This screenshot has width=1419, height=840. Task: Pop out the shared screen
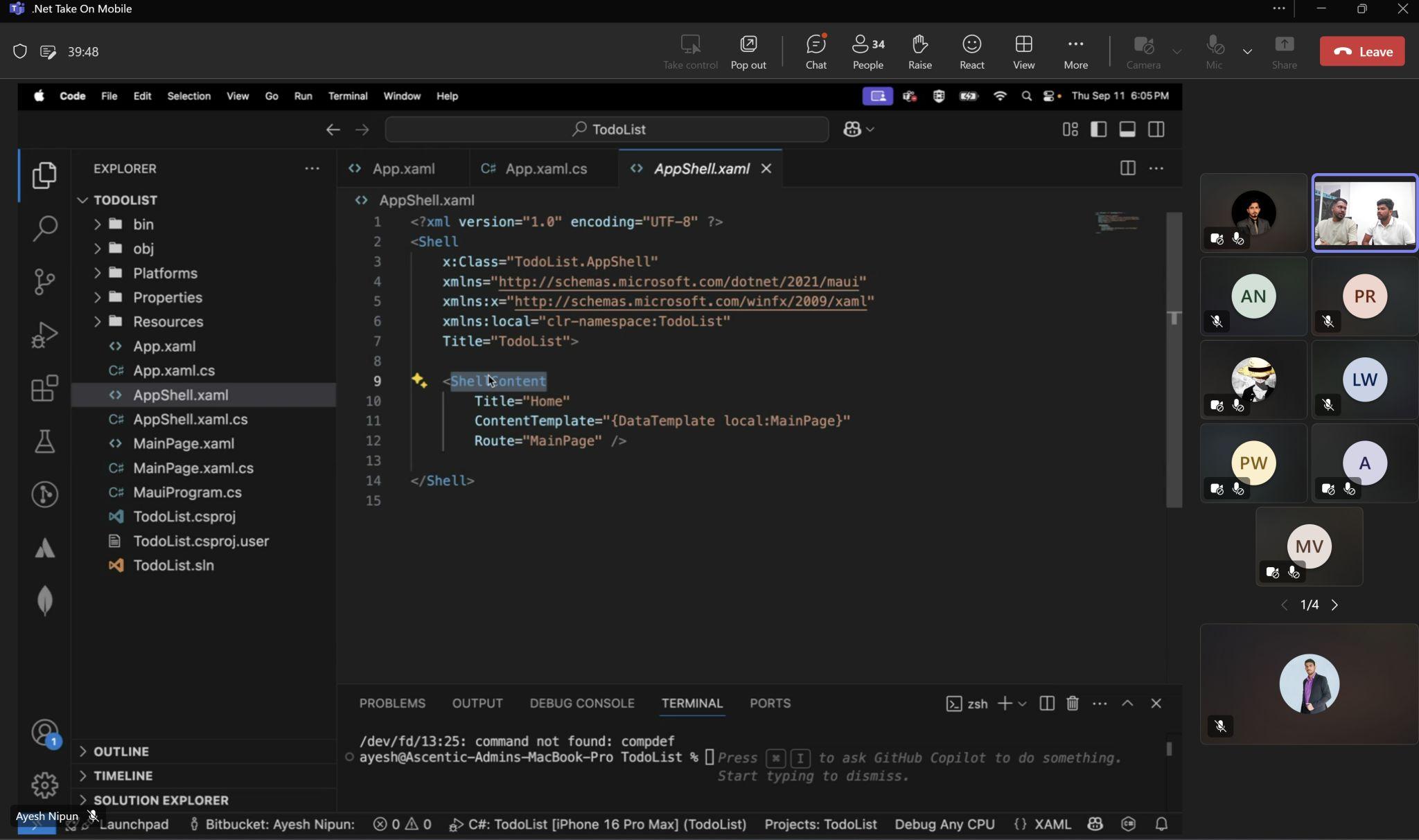pos(748,52)
